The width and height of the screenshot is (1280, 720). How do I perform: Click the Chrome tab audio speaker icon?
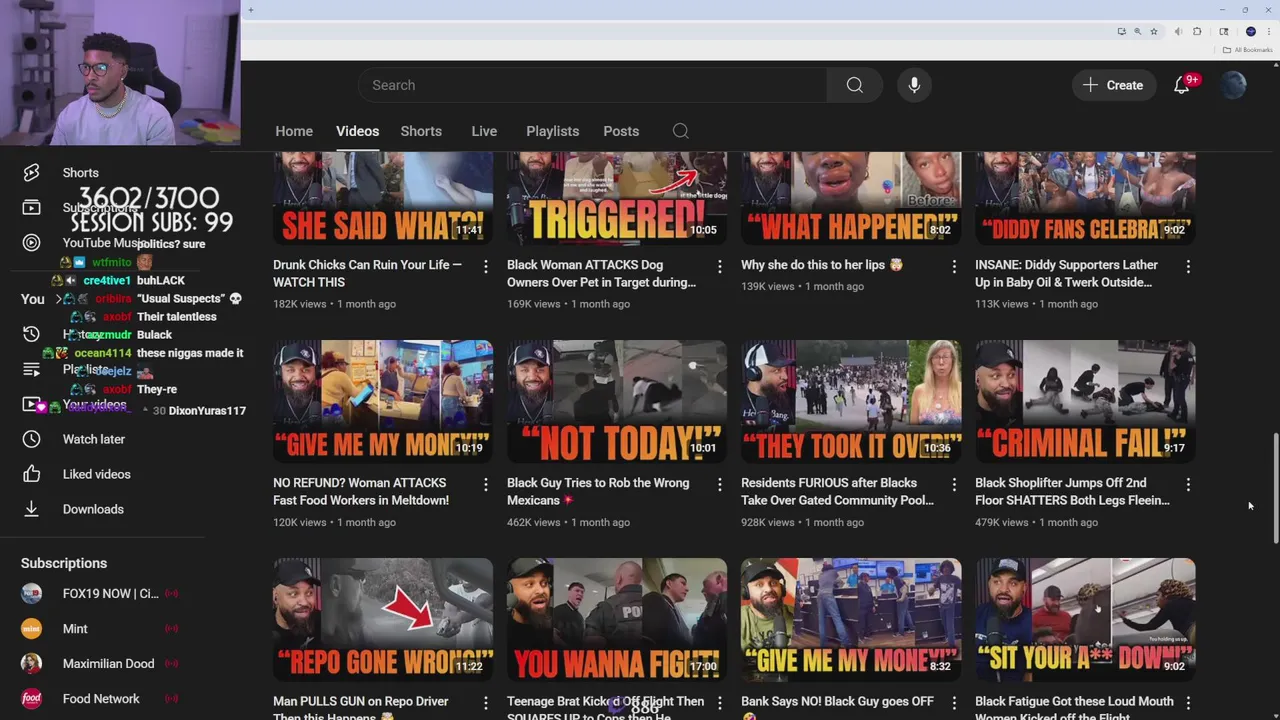click(1179, 32)
